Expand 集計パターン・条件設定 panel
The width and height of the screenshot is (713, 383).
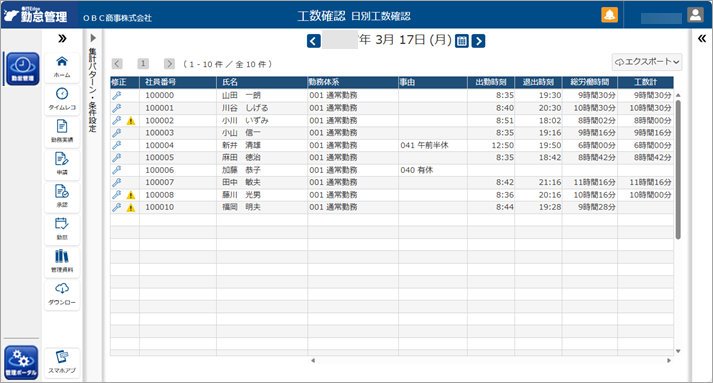point(93,38)
